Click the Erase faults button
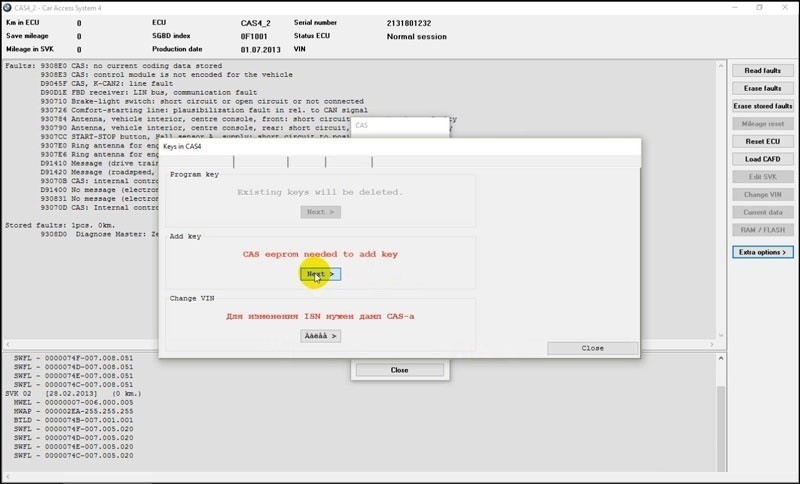 point(763,88)
